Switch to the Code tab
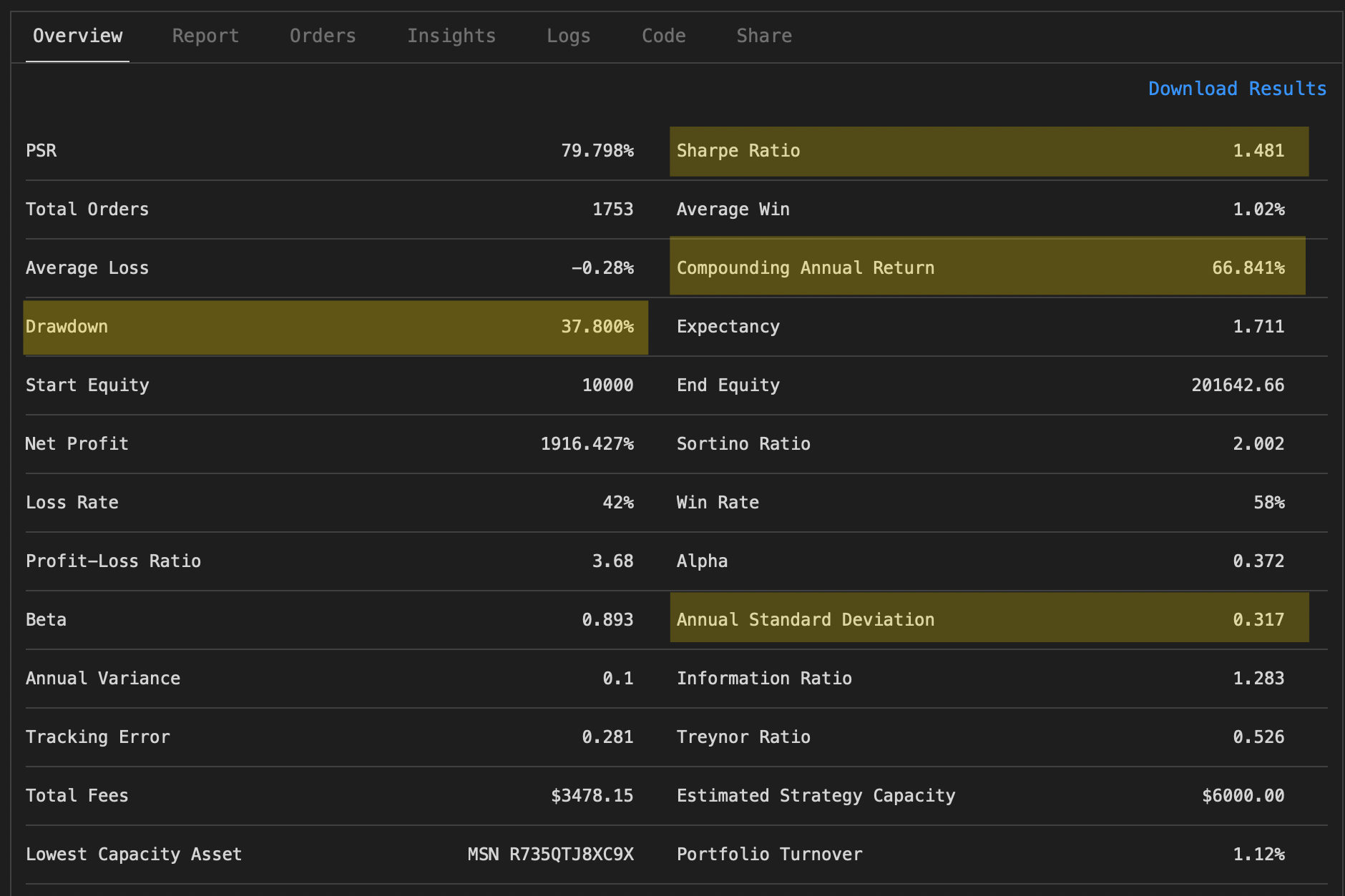1345x896 pixels. tap(664, 36)
